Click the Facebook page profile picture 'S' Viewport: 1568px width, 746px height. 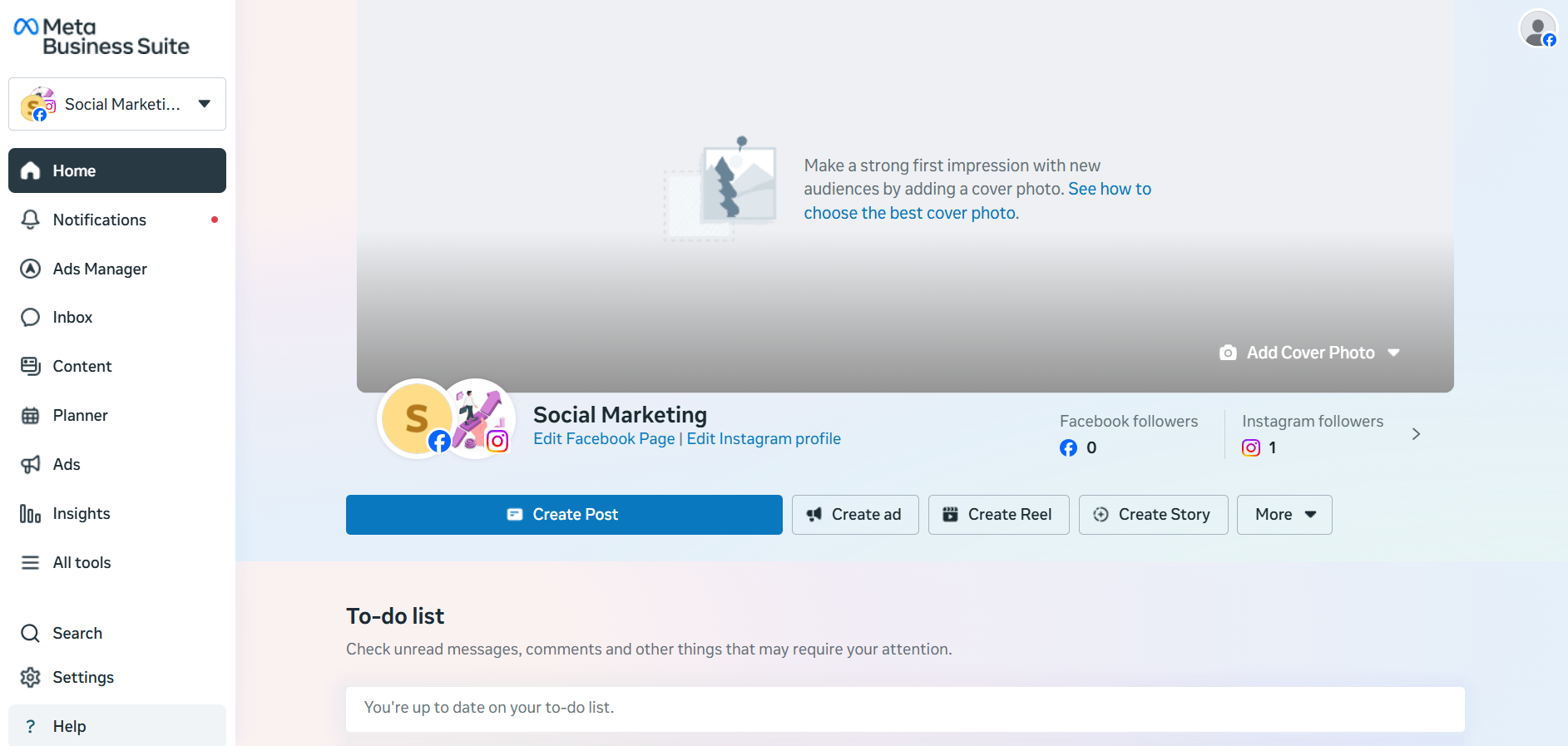point(416,418)
